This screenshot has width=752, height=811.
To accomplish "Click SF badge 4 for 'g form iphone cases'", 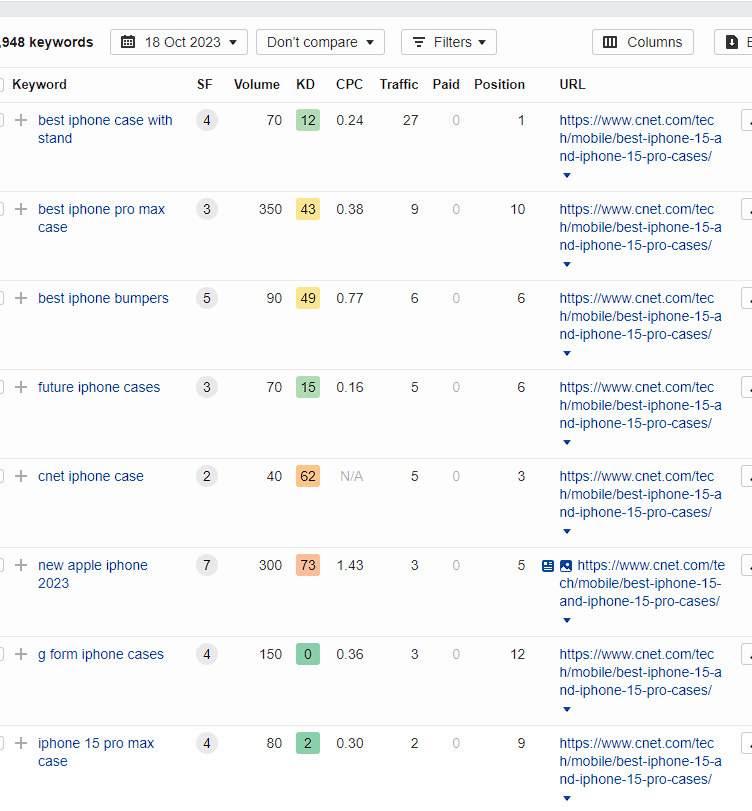I will [x=206, y=654].
